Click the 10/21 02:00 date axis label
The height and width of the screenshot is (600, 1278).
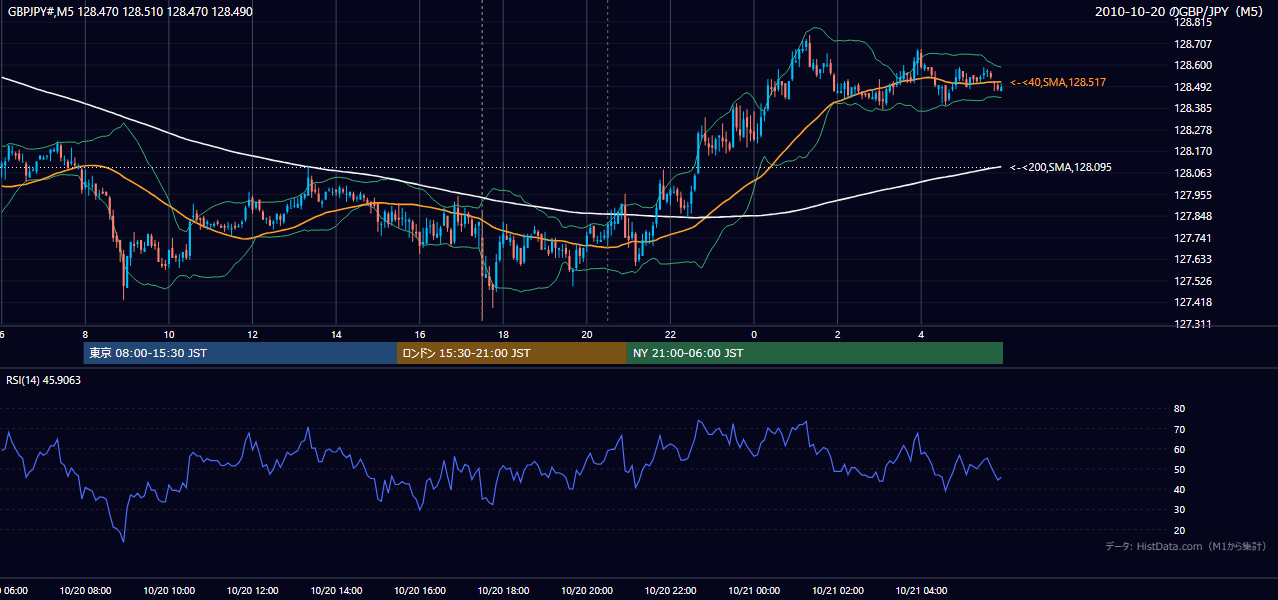click(x=838, y=590)
